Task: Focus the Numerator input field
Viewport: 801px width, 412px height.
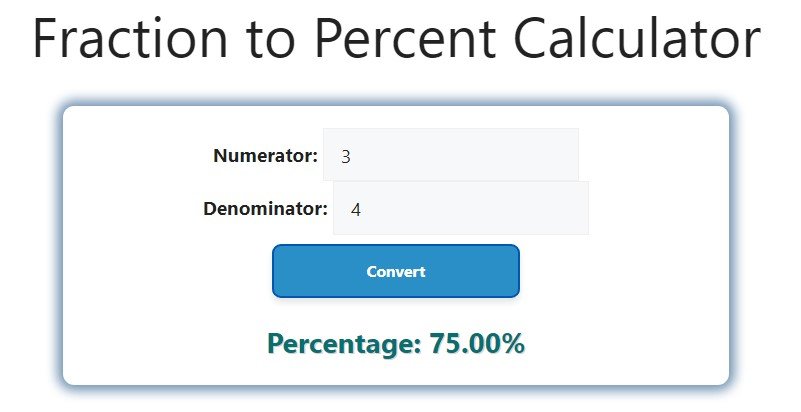Action: tap(450, 156)
